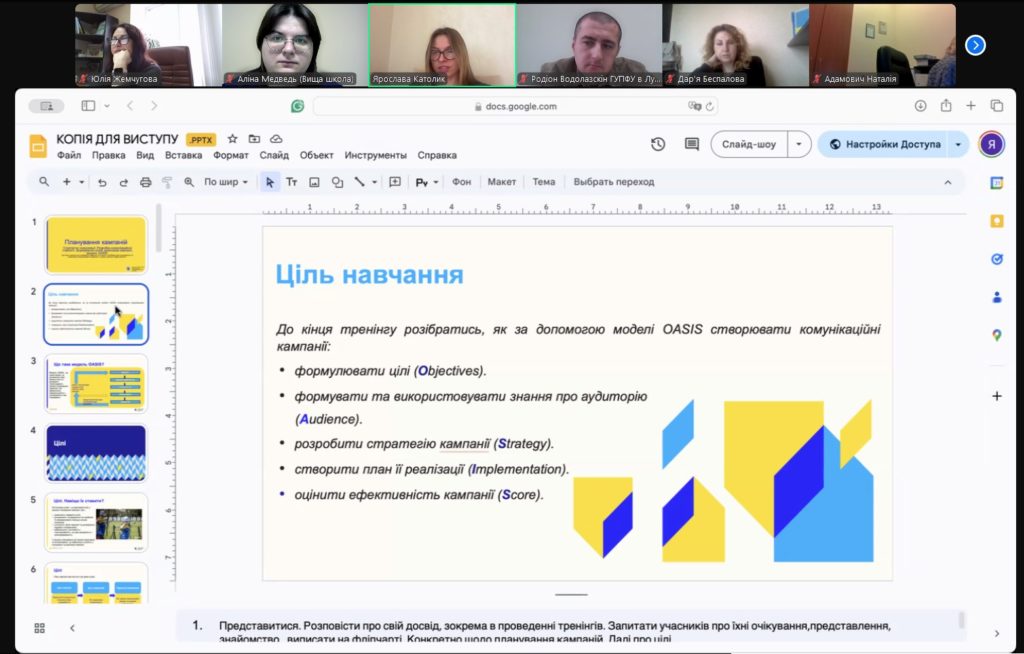Switch to grid view icon
This screenshot has height=654, width=1024.
tap(39, 628)
